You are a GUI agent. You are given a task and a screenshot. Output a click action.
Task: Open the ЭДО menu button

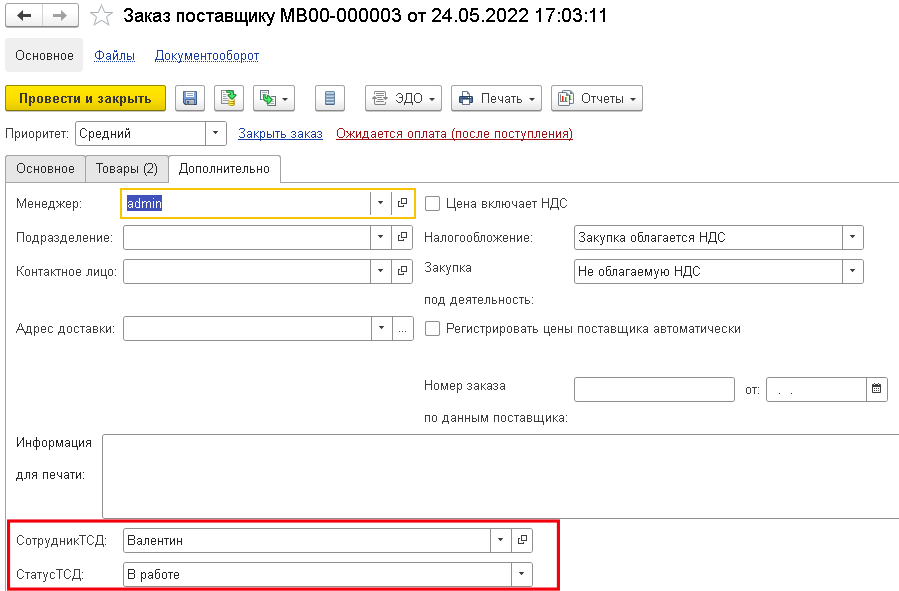pos(404,98)
